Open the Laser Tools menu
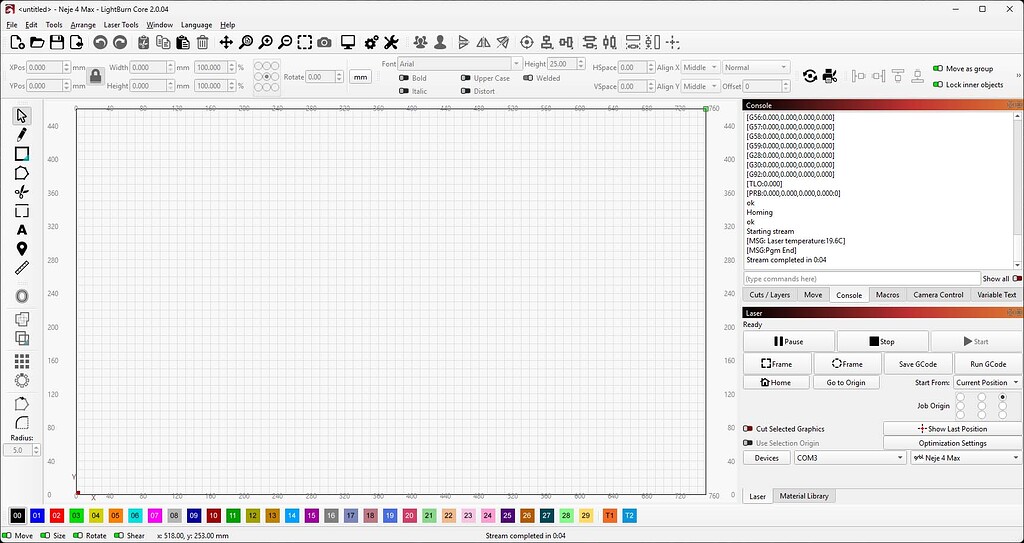The width and height of the screenshot is (1024, 543). click(x=121, y=25)
